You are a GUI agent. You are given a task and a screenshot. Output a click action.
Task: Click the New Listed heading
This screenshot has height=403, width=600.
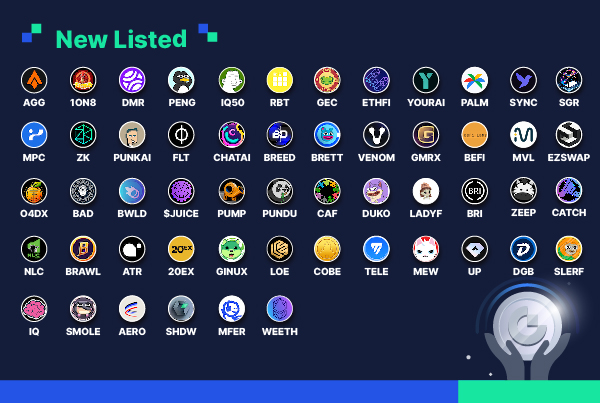coord(121,39)
